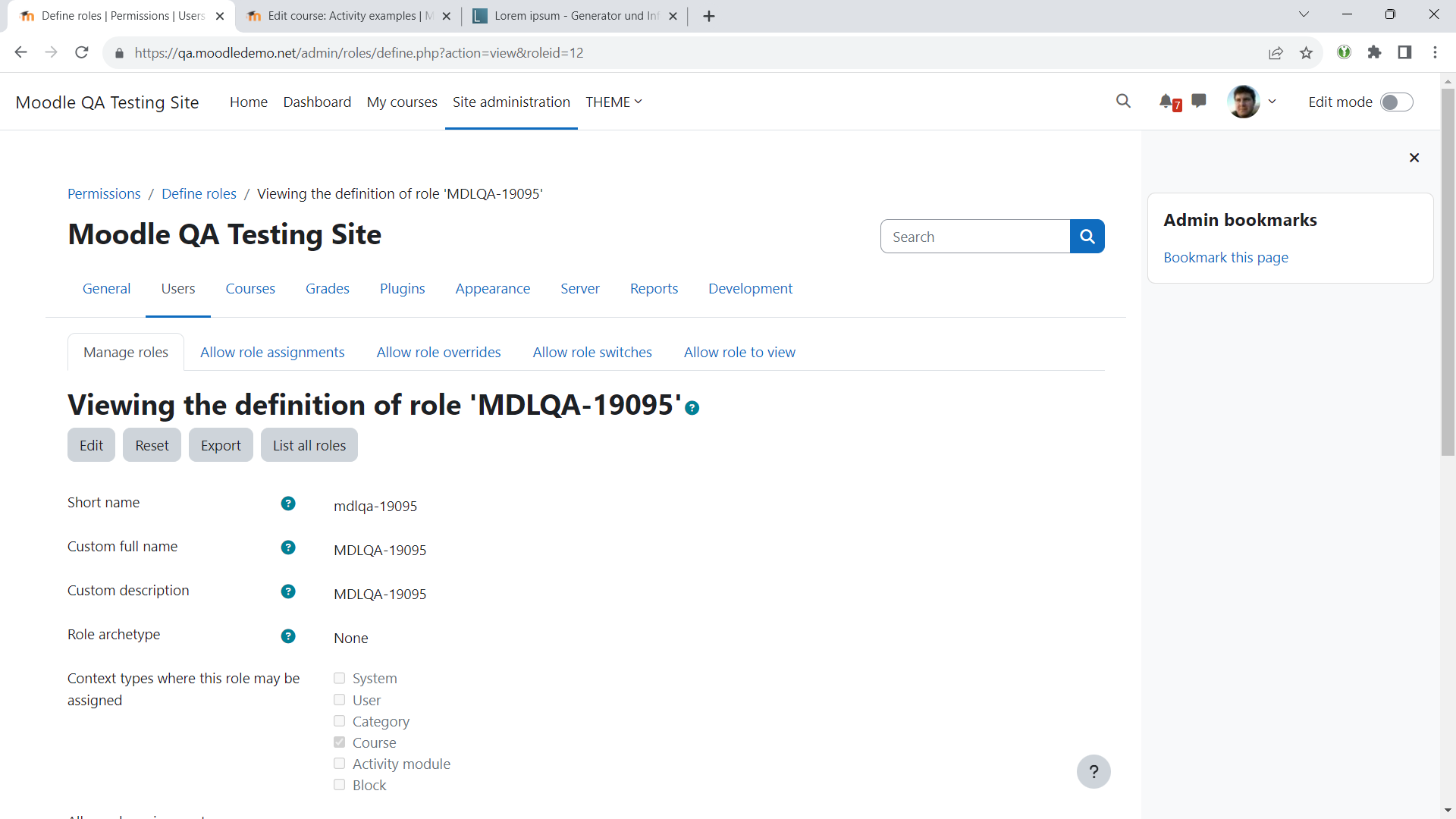This screenshot has width=1456, height=819.
Task: Open the Home navigation item
Action: pos(249,102)
